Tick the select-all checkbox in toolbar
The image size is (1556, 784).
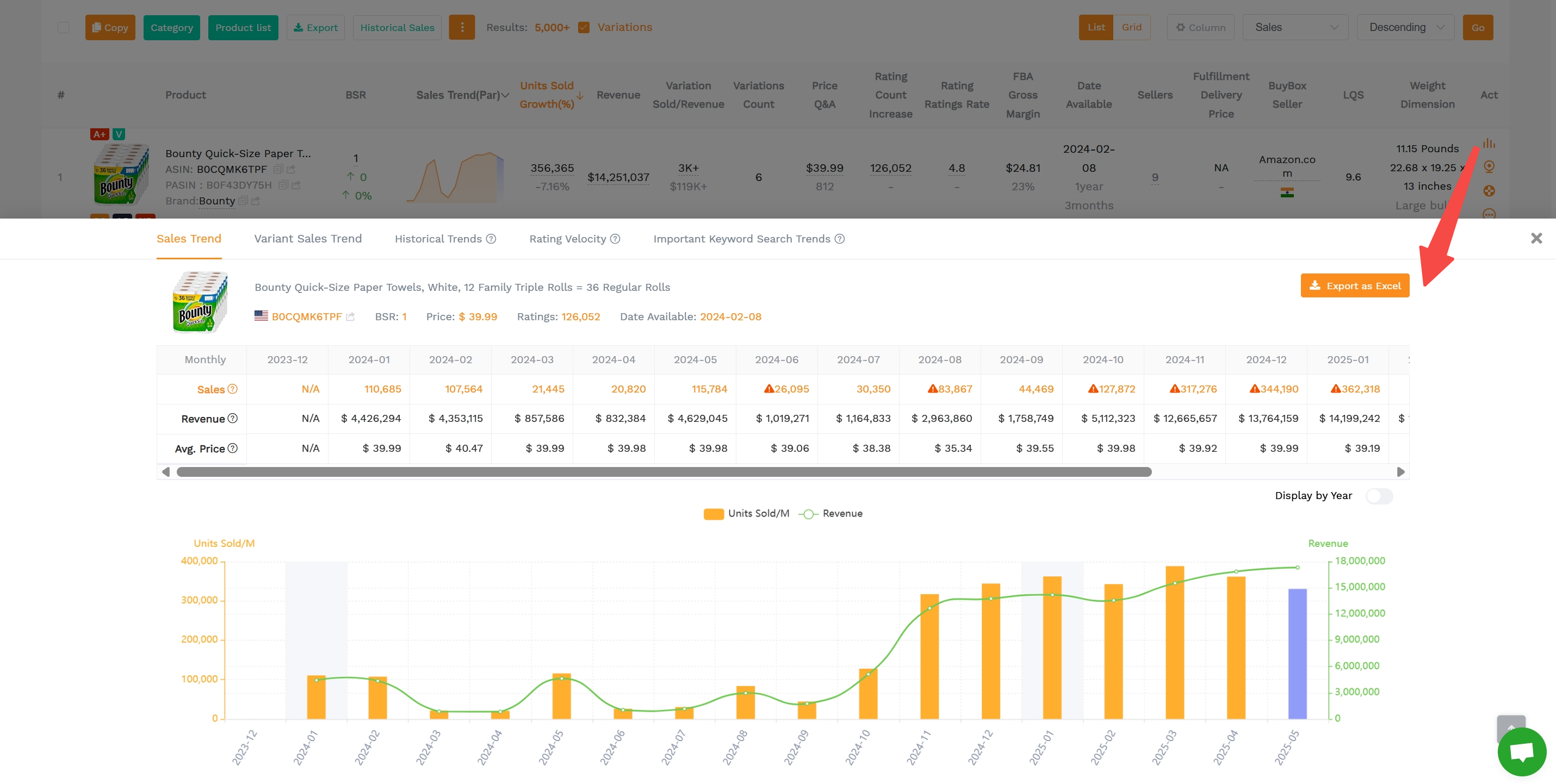point(63,27)
